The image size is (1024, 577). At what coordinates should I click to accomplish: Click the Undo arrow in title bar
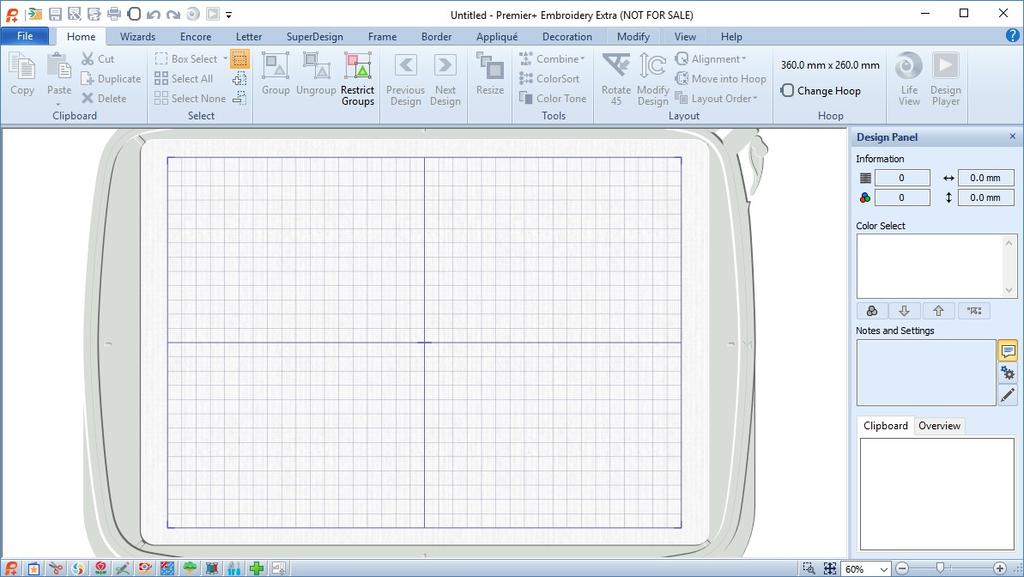point(153,14)
